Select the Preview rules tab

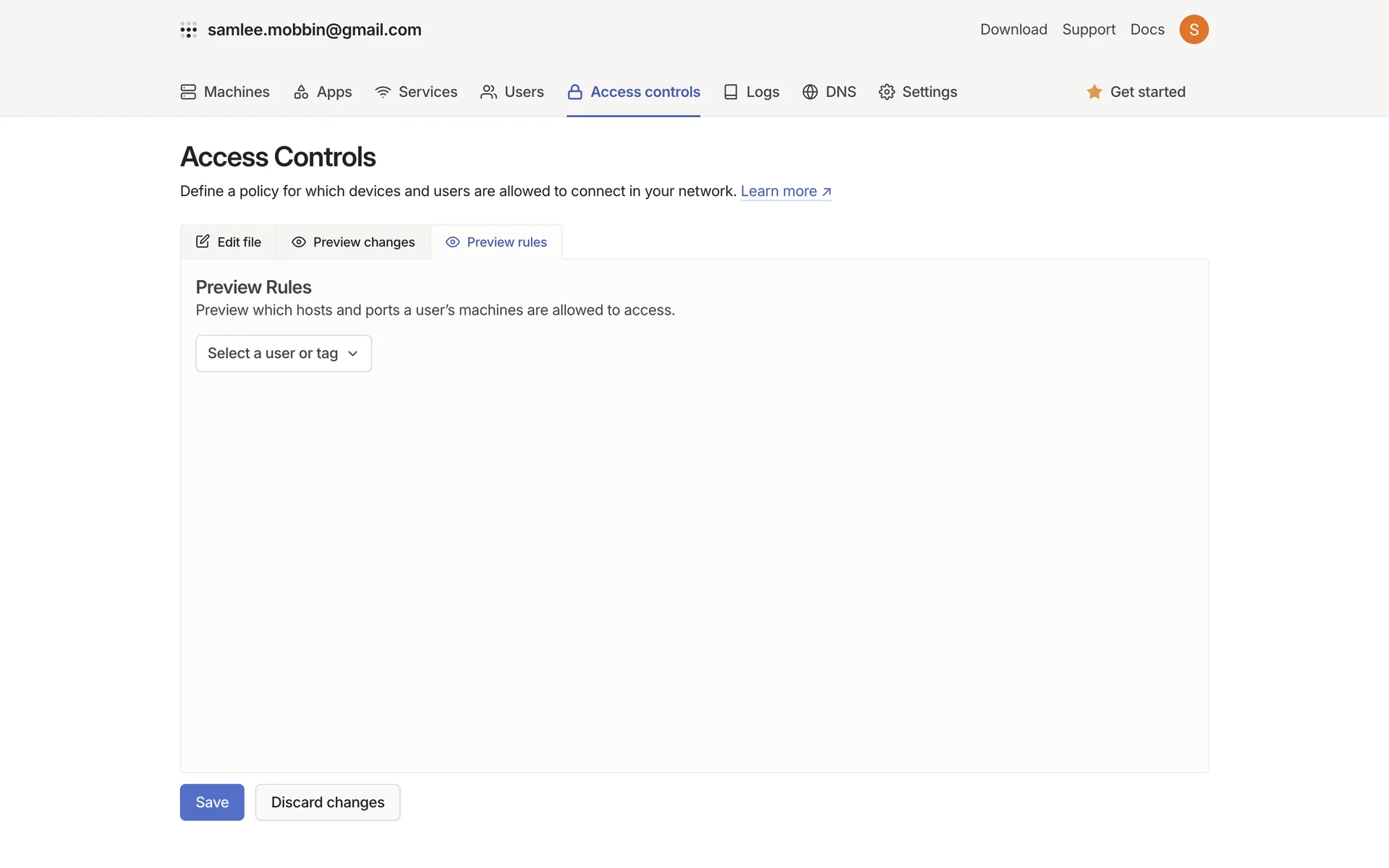tap(496, 242)
